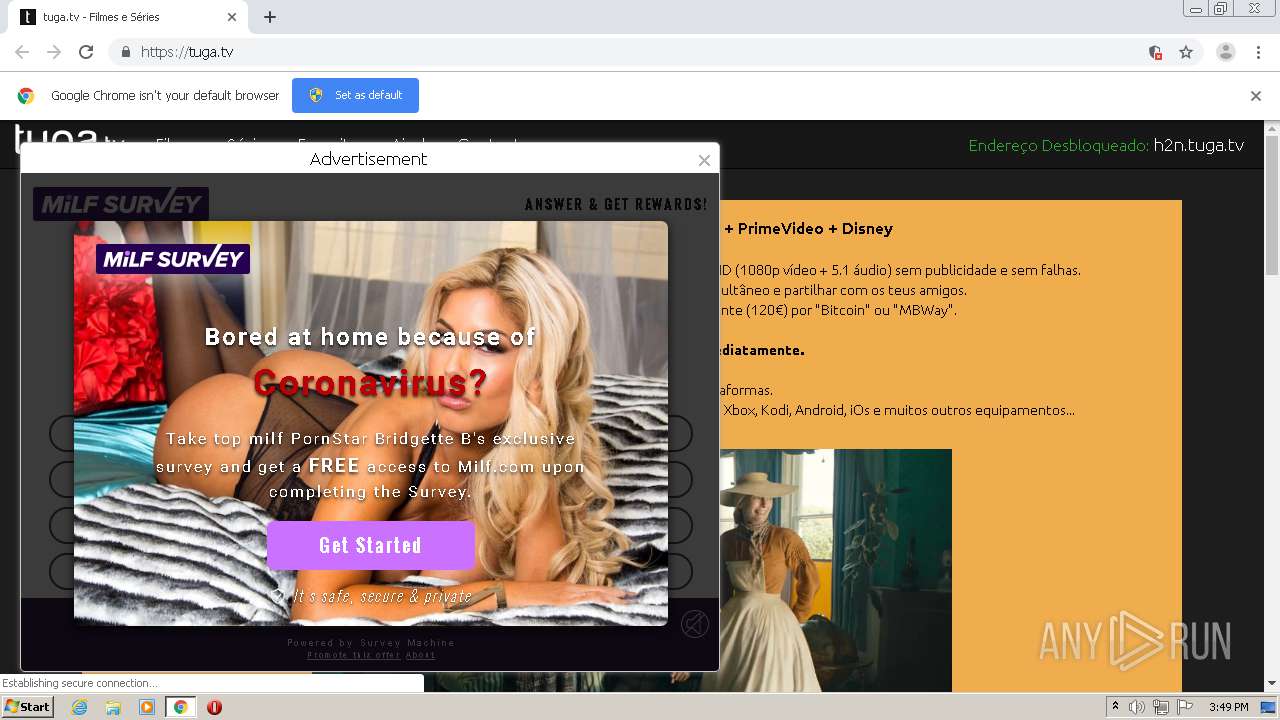1280x720 pixels.
Task: Click the page scrollbar down arrow
Action: [x=1272, y=684]
